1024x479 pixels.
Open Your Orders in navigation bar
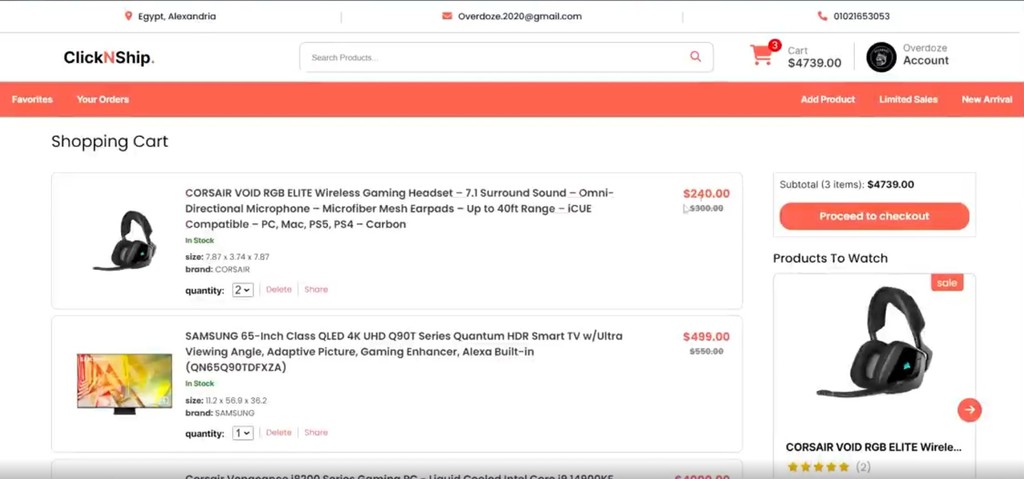coord(103,99)
